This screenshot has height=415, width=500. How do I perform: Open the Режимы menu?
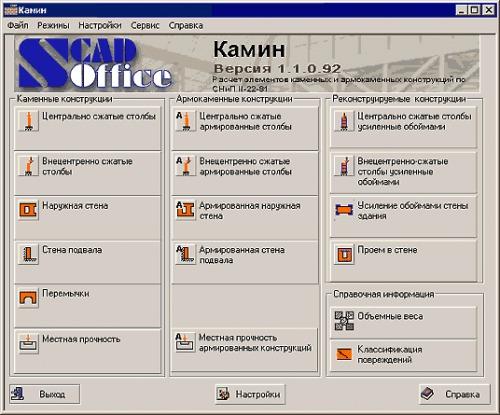click(53, 25)
